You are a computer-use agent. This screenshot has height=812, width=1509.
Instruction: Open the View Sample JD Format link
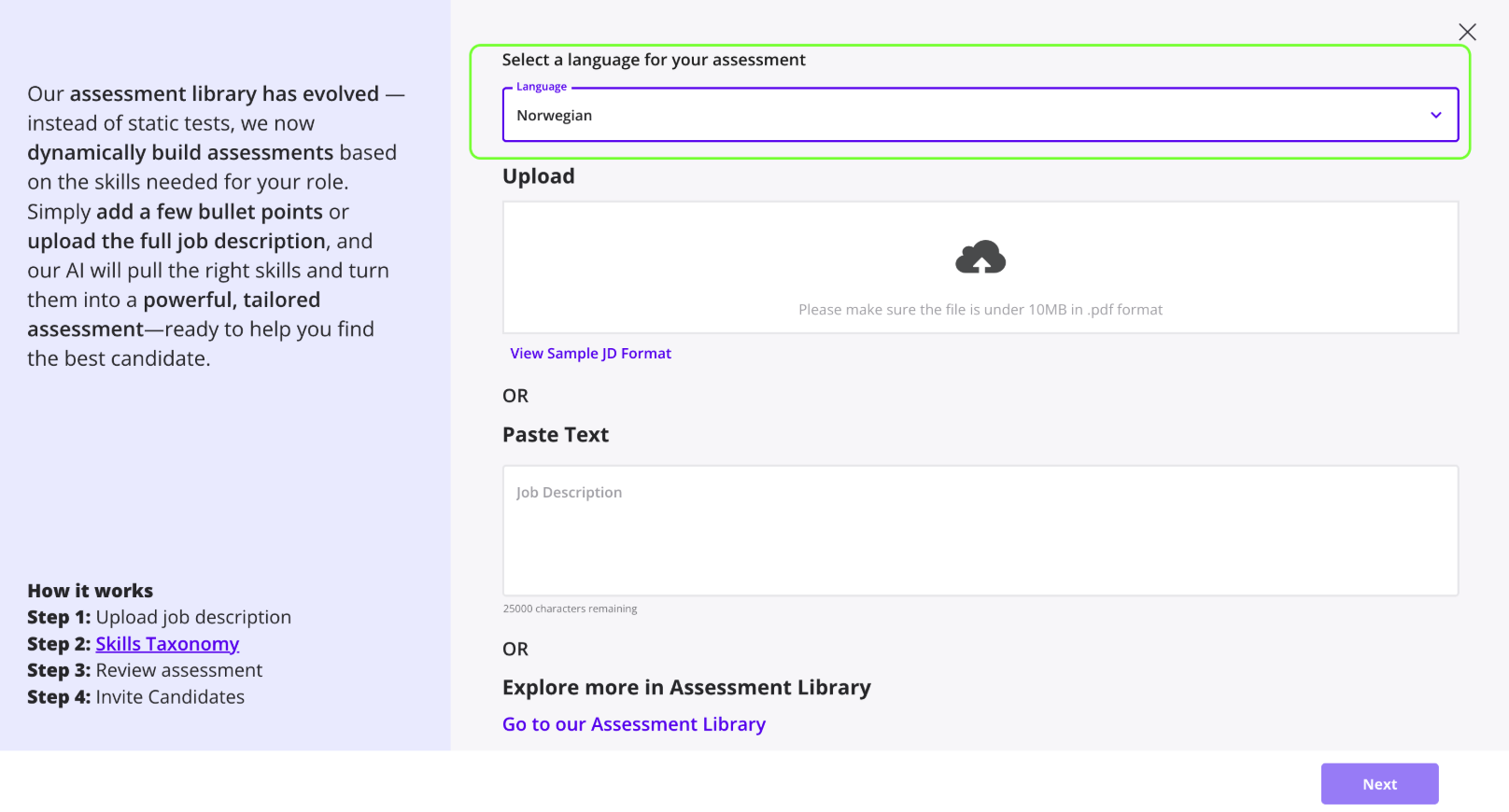tap(590, 354)
